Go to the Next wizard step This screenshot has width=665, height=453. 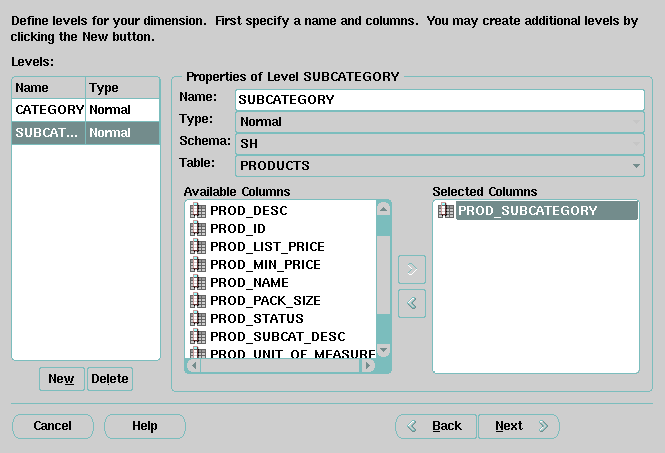pos(517,426)
